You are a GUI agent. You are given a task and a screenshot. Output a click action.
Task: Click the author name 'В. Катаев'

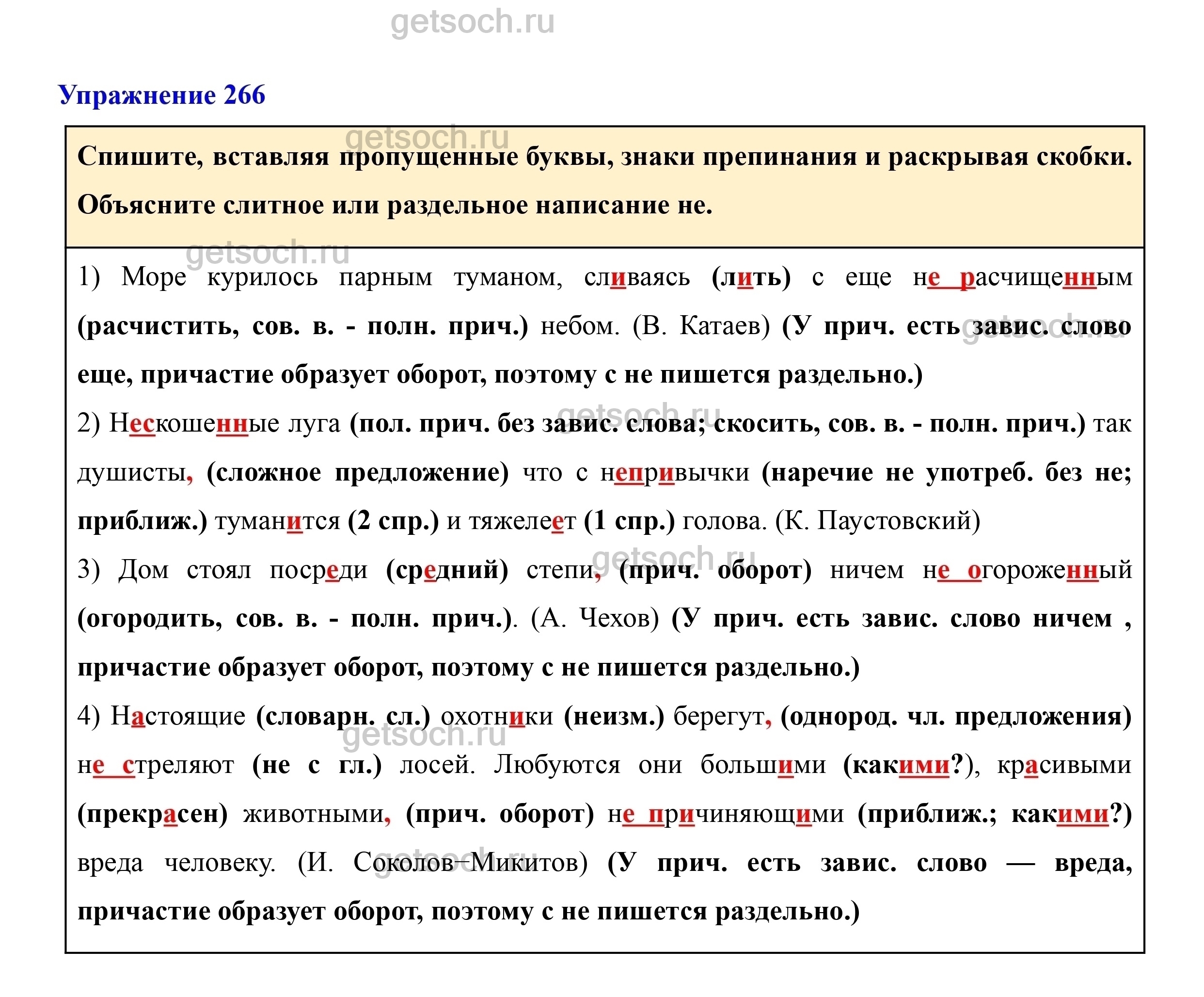[x=701, y=326]
